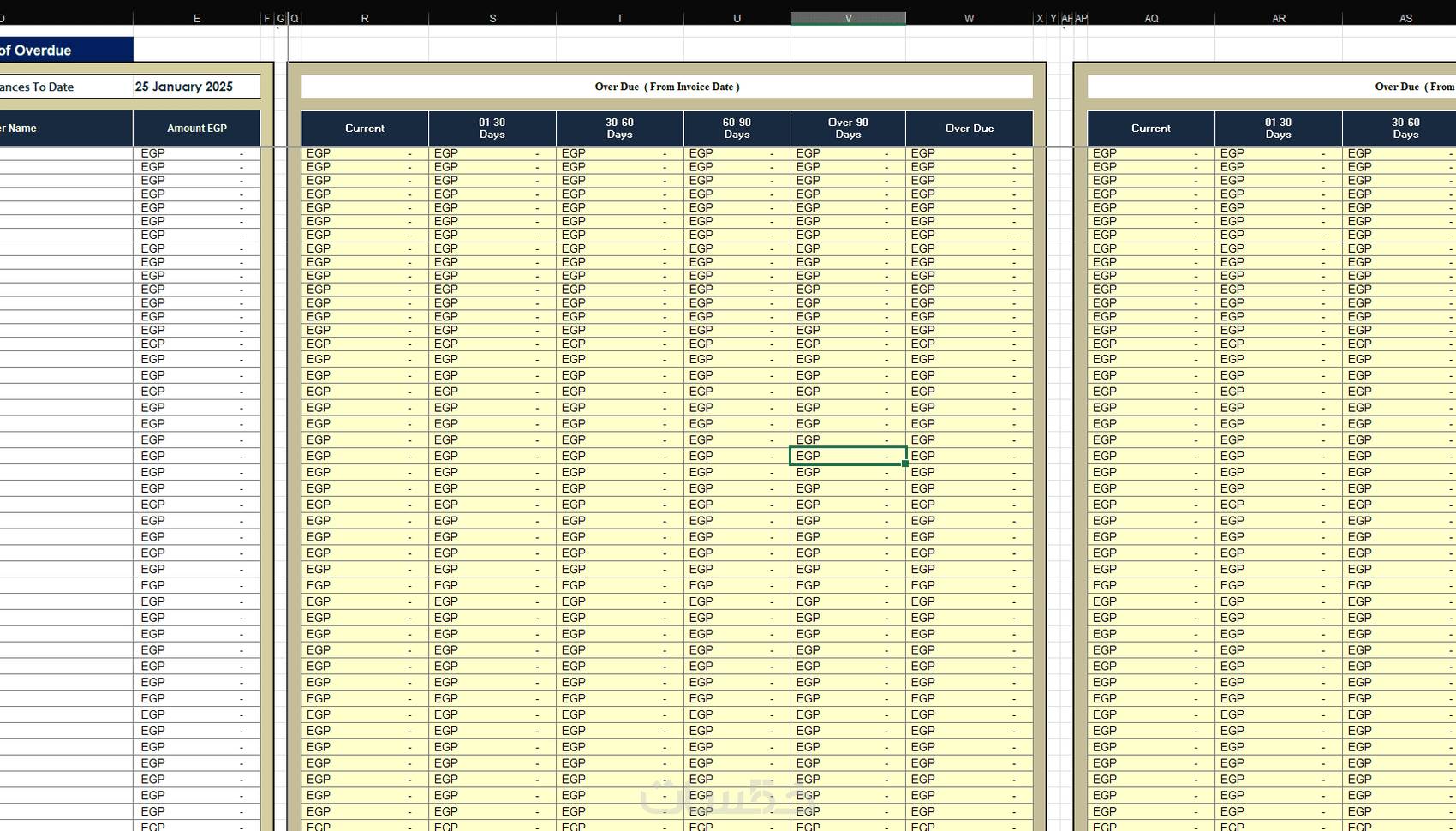Click the active cell outlined in column V
The image size is (1456, 831).
point(848,456)
